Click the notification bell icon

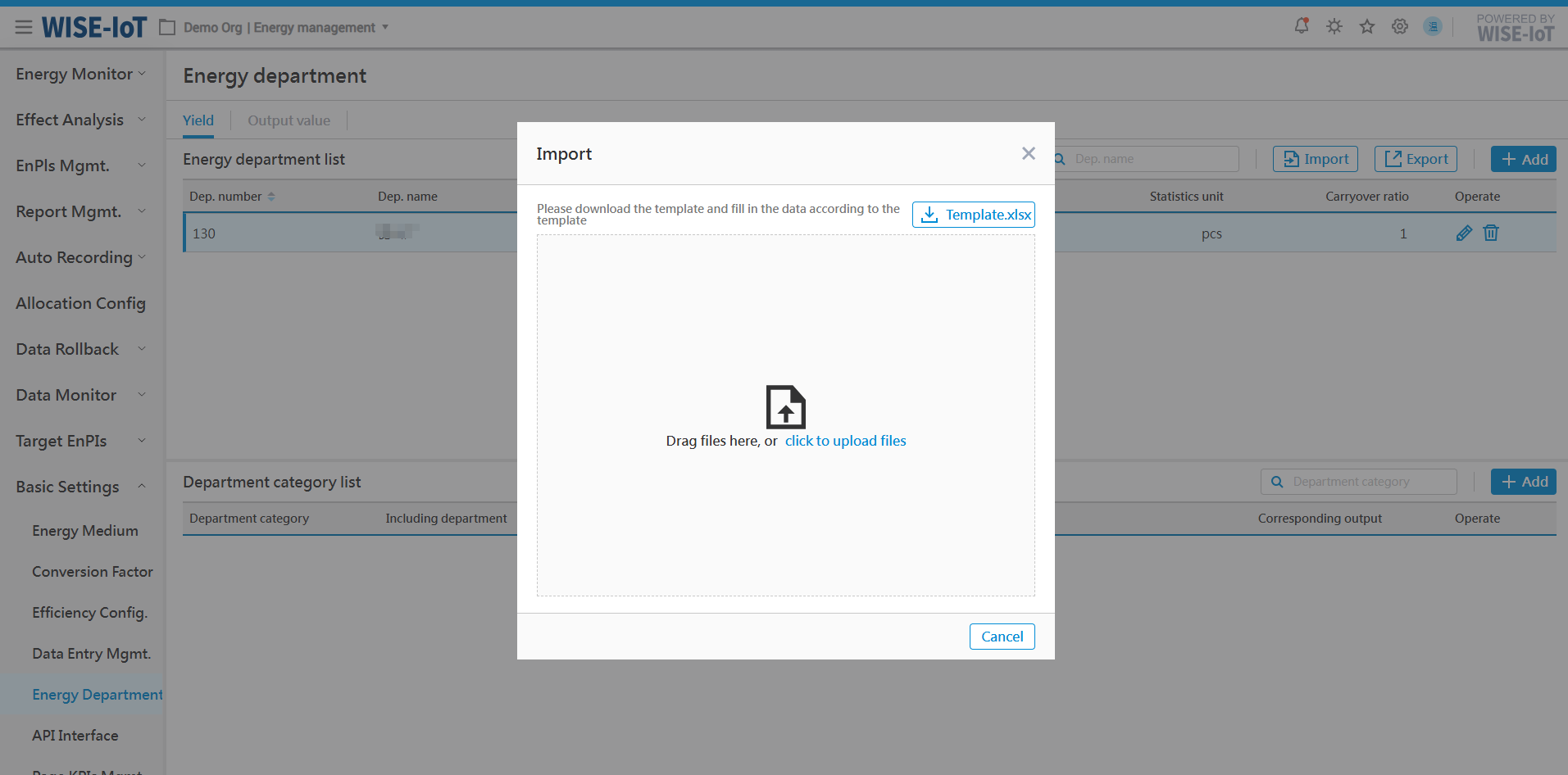(x=1301, y=26)
